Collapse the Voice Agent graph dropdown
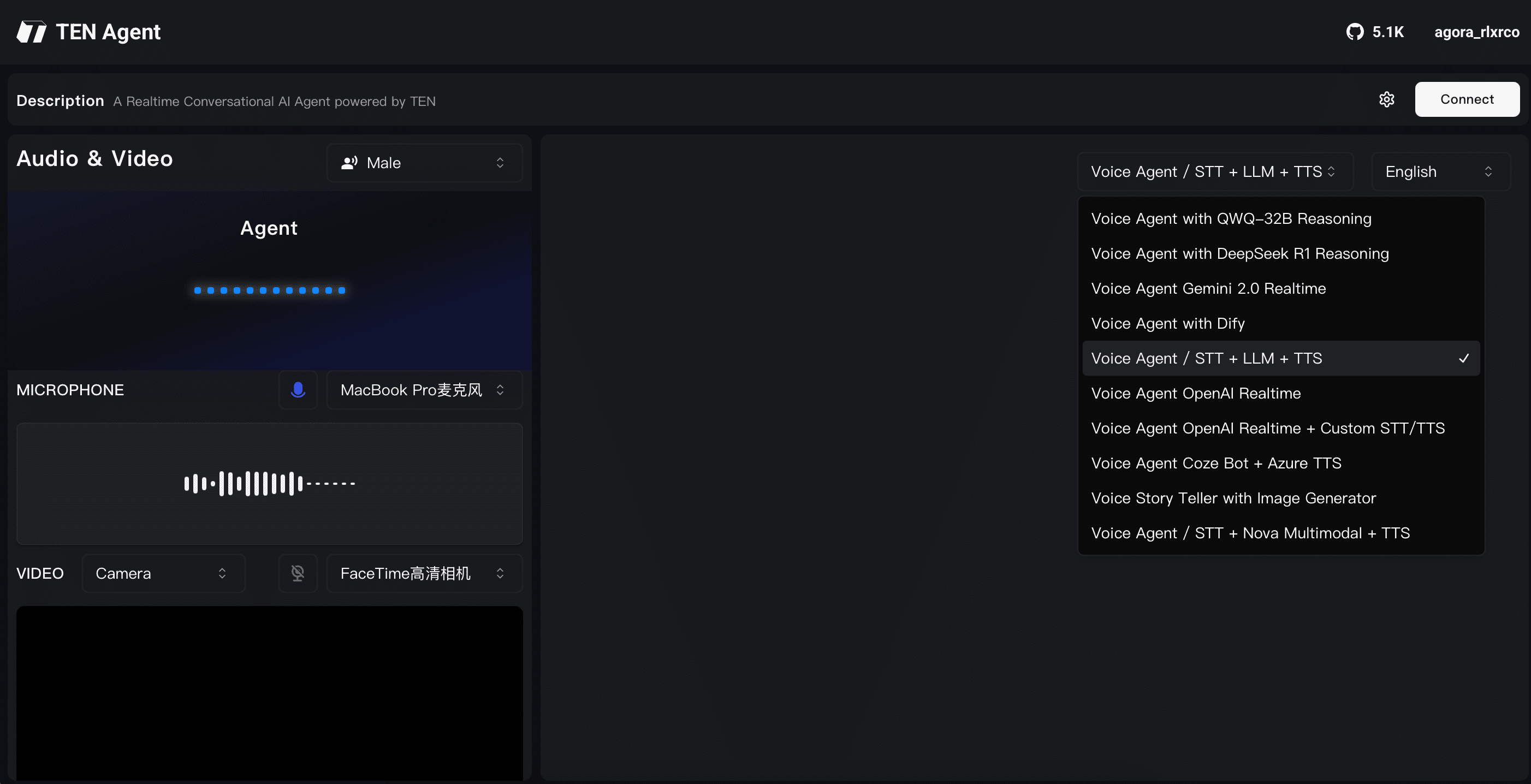 point(1215,171)
